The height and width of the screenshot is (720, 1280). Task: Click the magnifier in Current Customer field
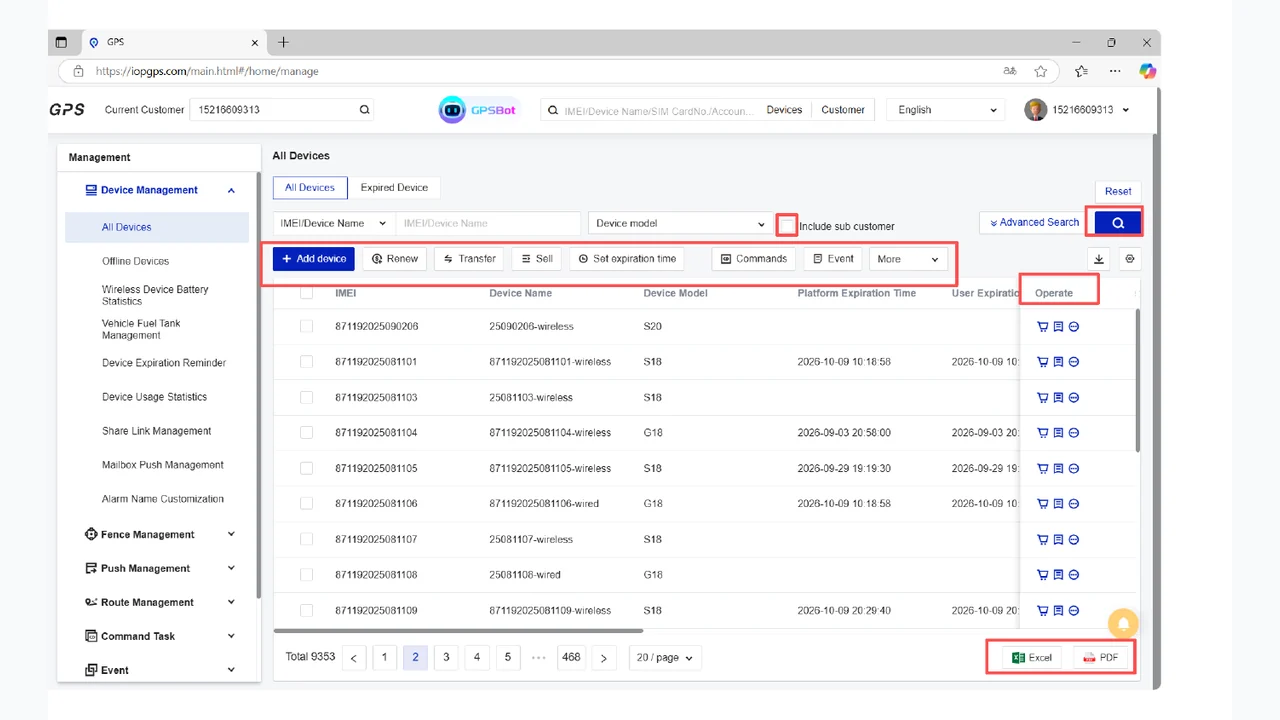(364, 110)
